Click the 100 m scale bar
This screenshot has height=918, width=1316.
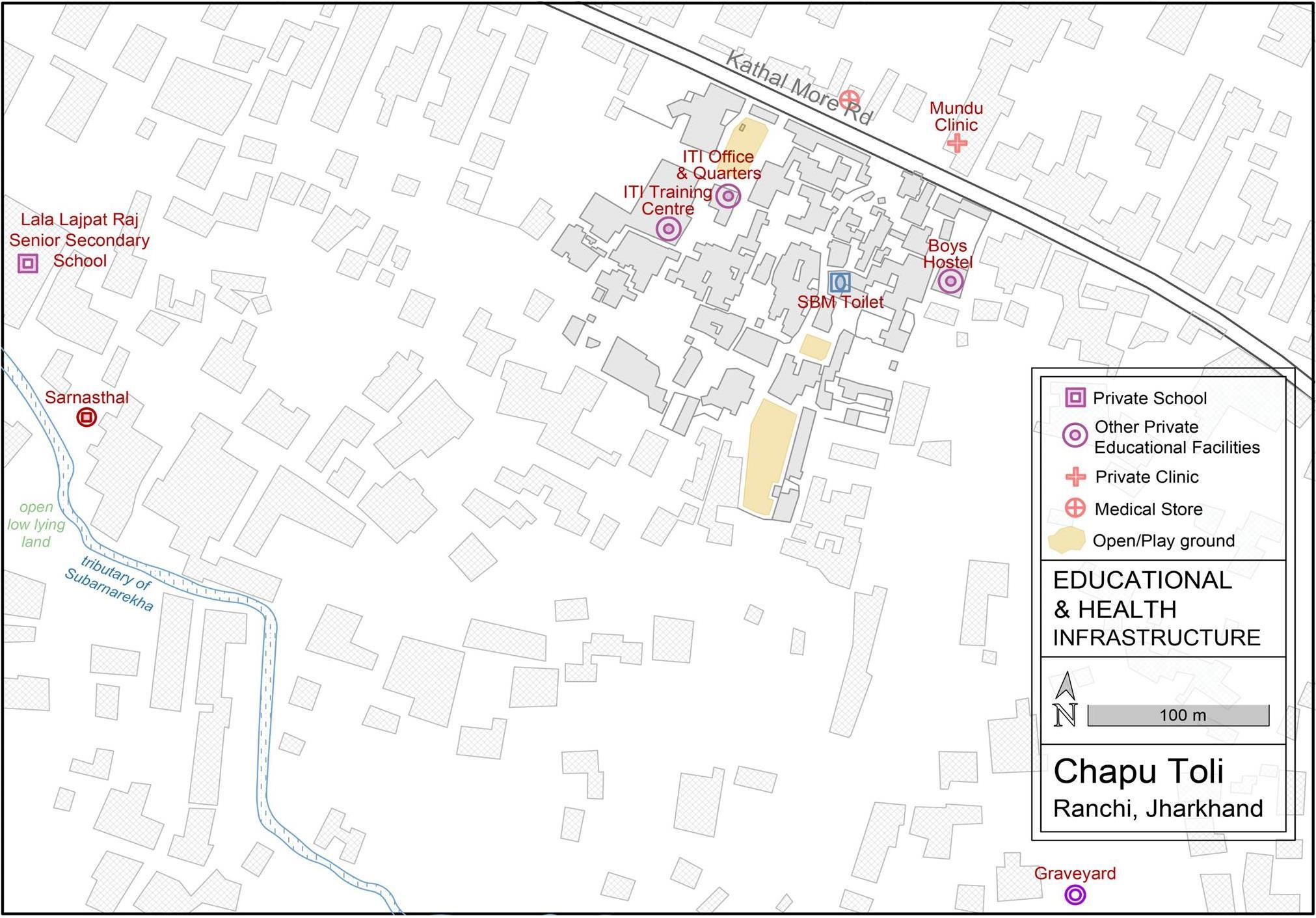click(x=1178, y=716)
